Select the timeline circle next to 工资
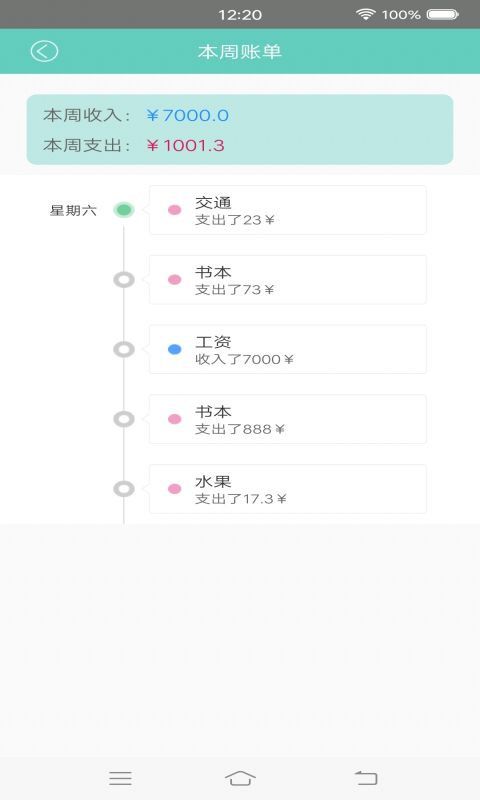 pyautogui.click(x=124, y=349)
